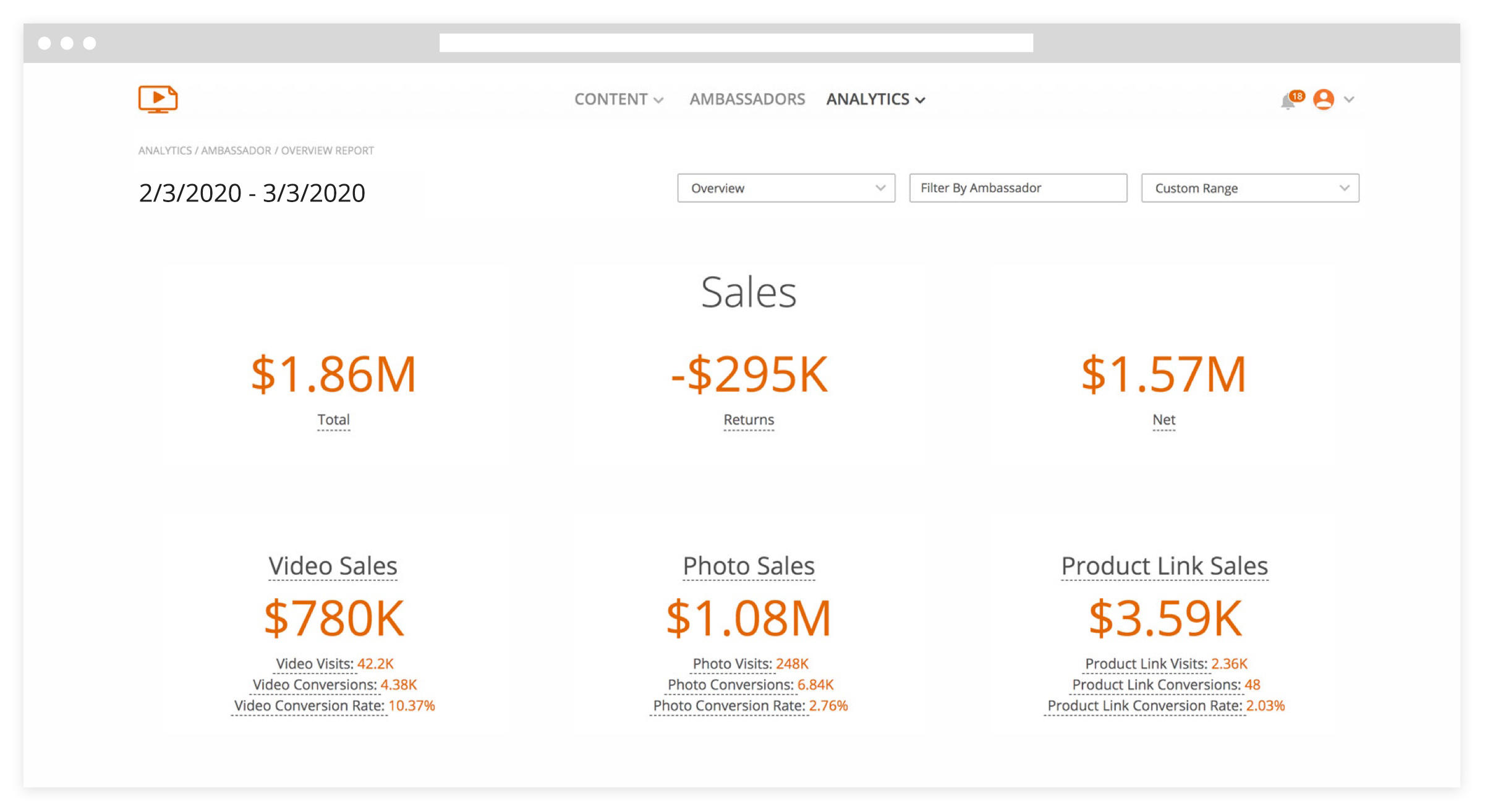Open the Video Sales heading
The image size is (1485, 812).
click(x=333, y=566)
